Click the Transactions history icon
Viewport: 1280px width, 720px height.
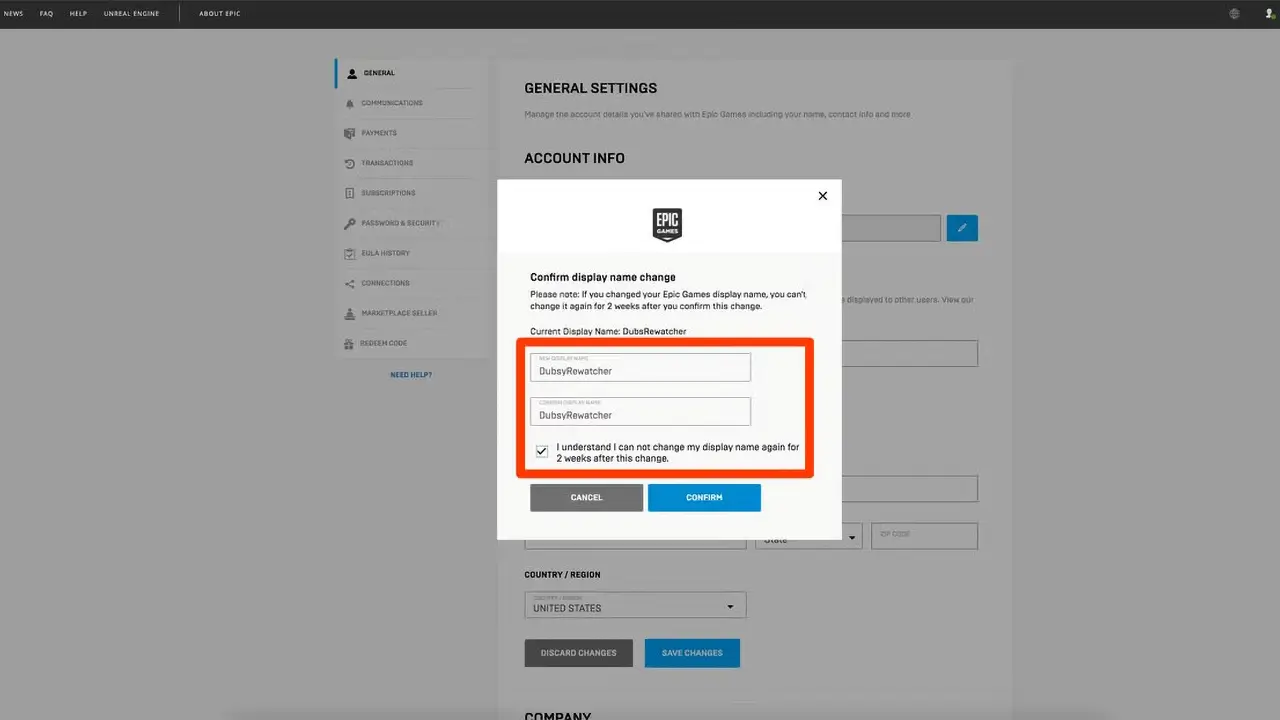[x=350, y=163]
